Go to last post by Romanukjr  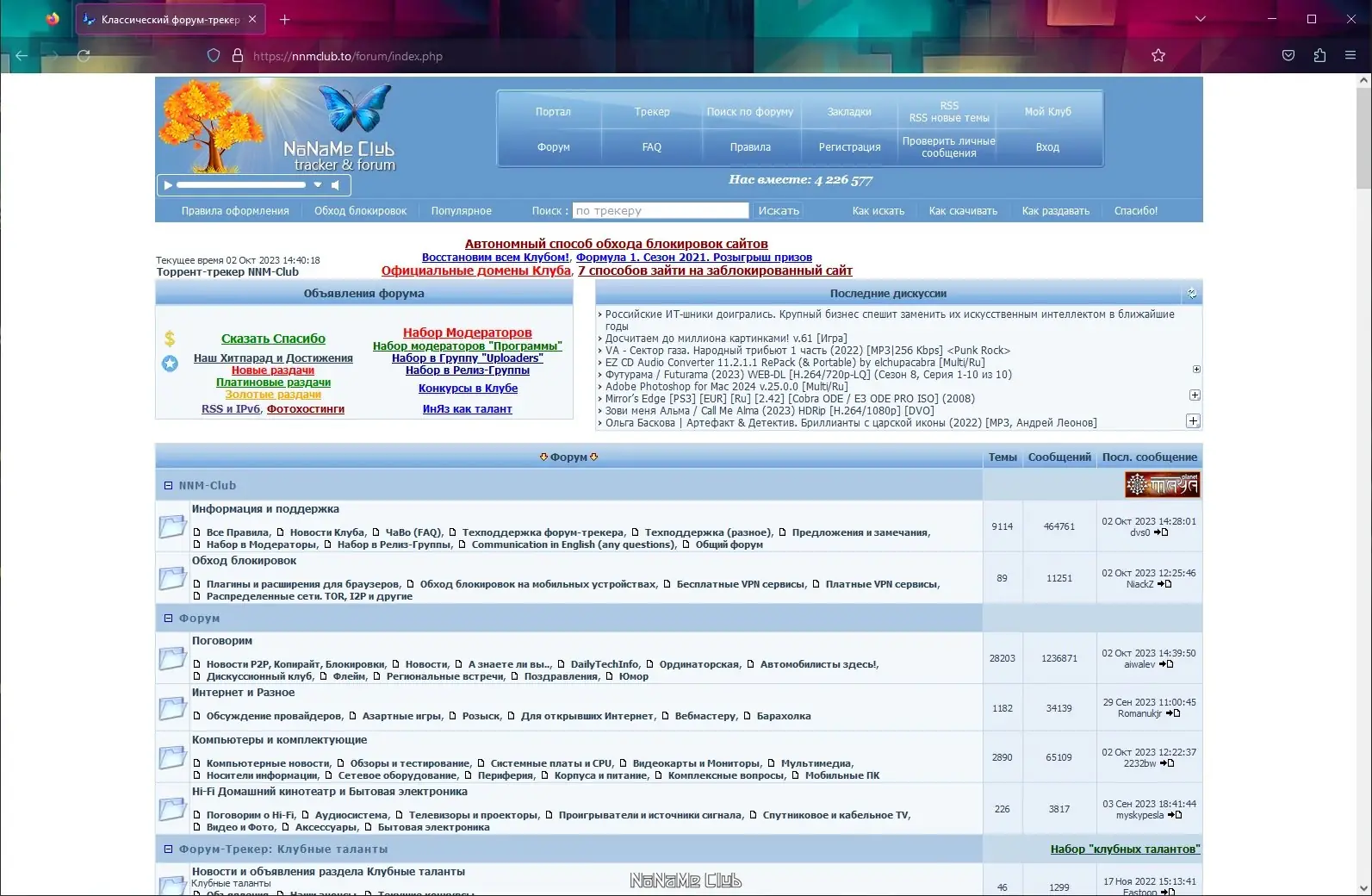(x=1173, y=713)
